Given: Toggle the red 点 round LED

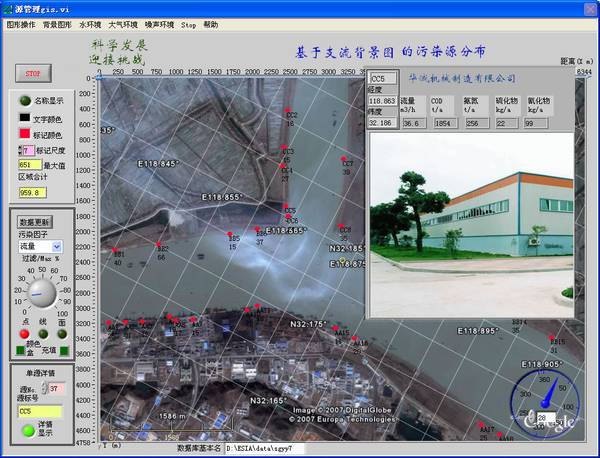Looking at the screenshot, I should point(24,334).
